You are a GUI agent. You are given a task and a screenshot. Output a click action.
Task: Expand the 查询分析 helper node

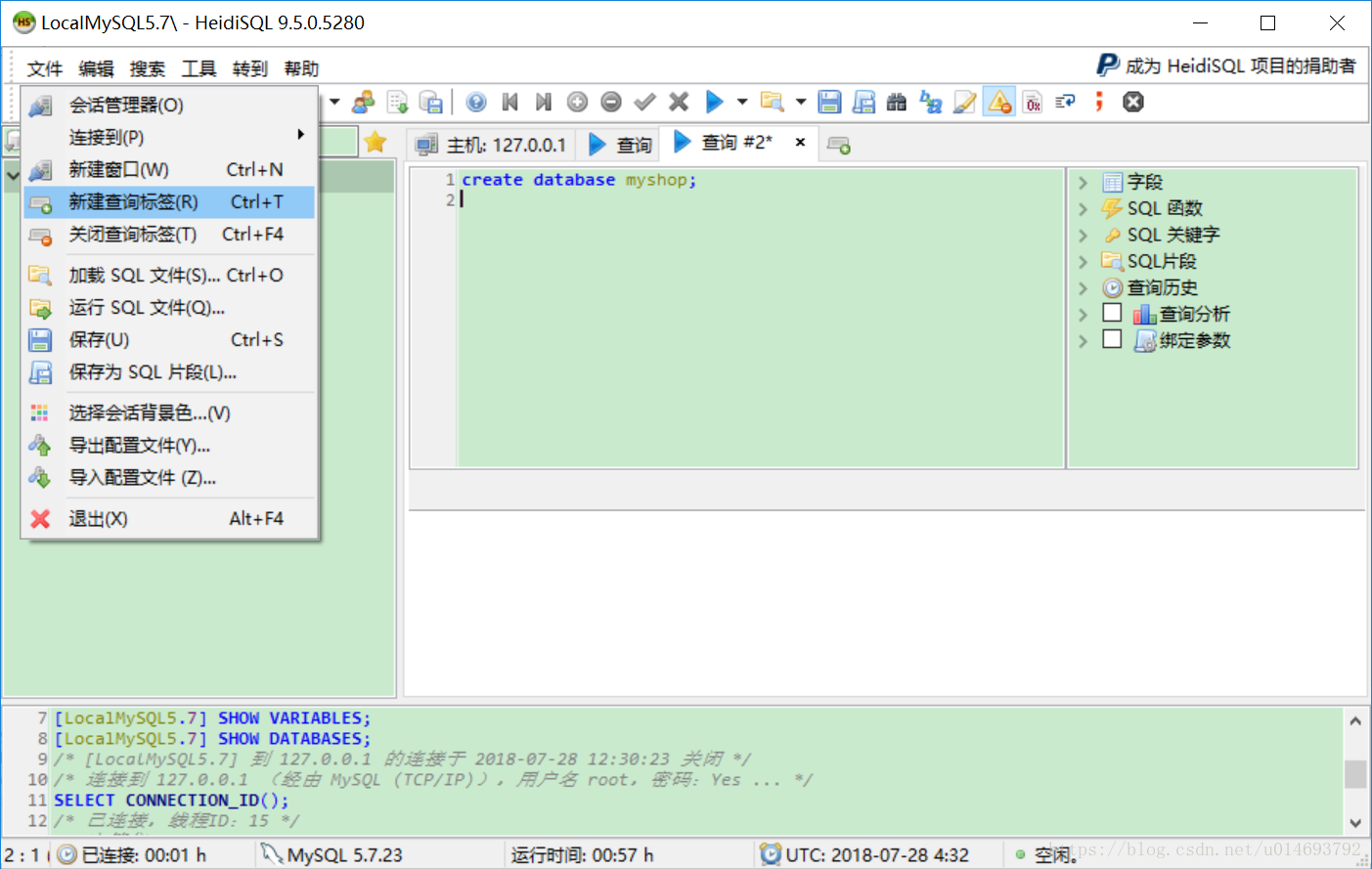click(1083, 315)
